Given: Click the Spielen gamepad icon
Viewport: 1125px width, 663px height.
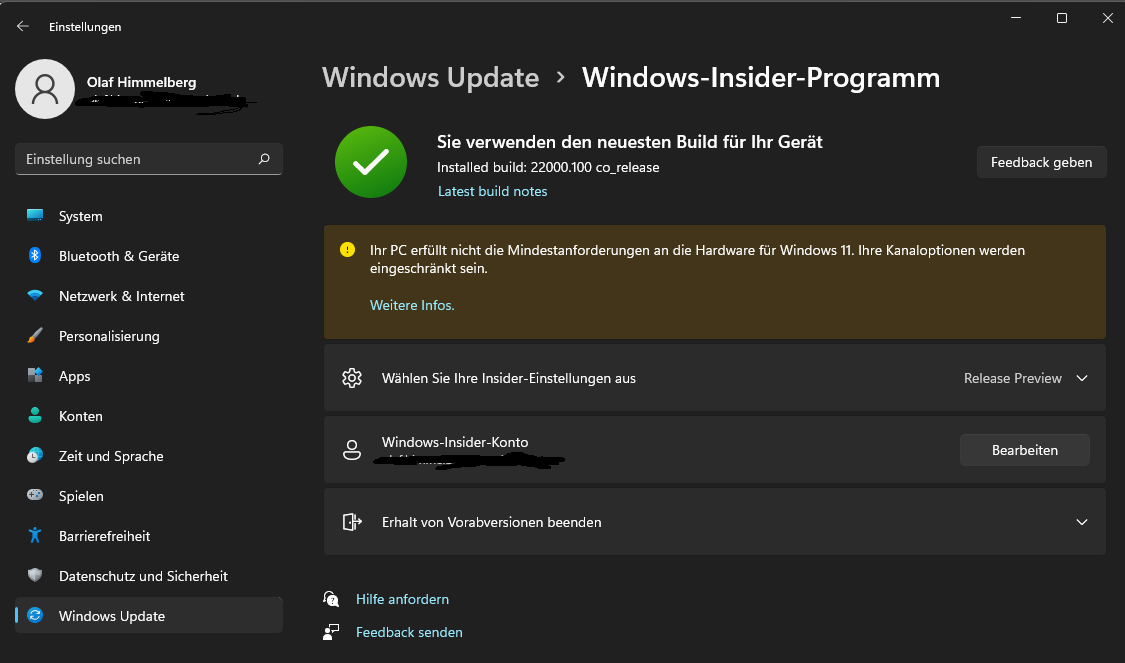Looking at the screenshot, I should tap(34, 495).
